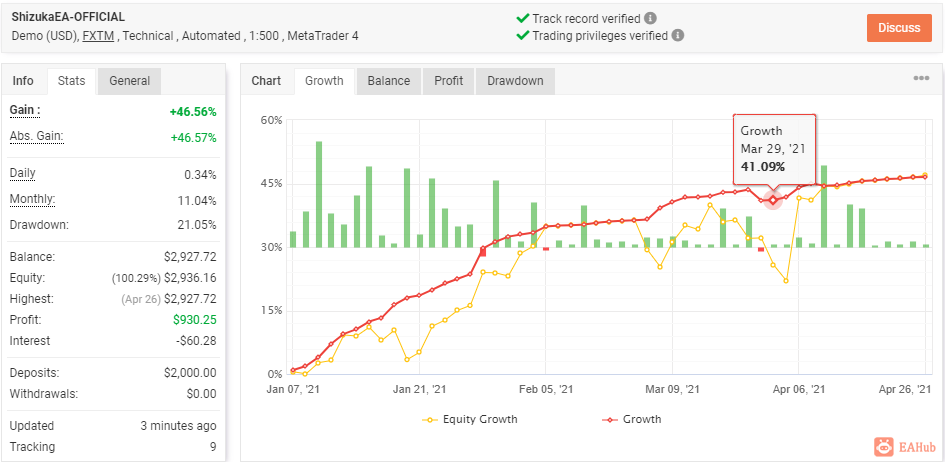Click the '3 minutes ago' updated value
This screenshot has height=462, width=945.
pyautogui.click(x=178, y=426)
